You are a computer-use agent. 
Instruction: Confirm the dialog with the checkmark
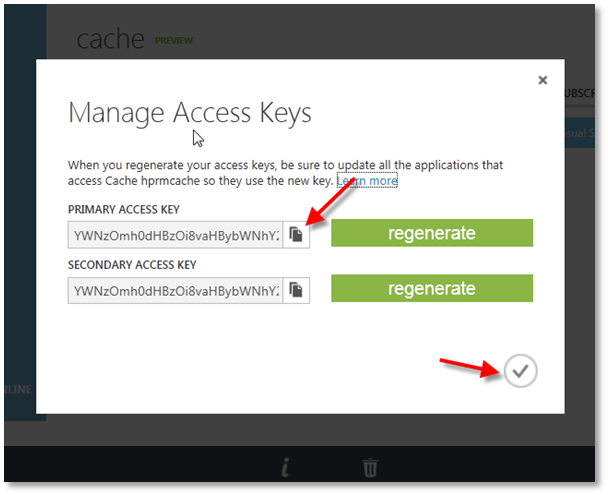(x=521, y=371)
